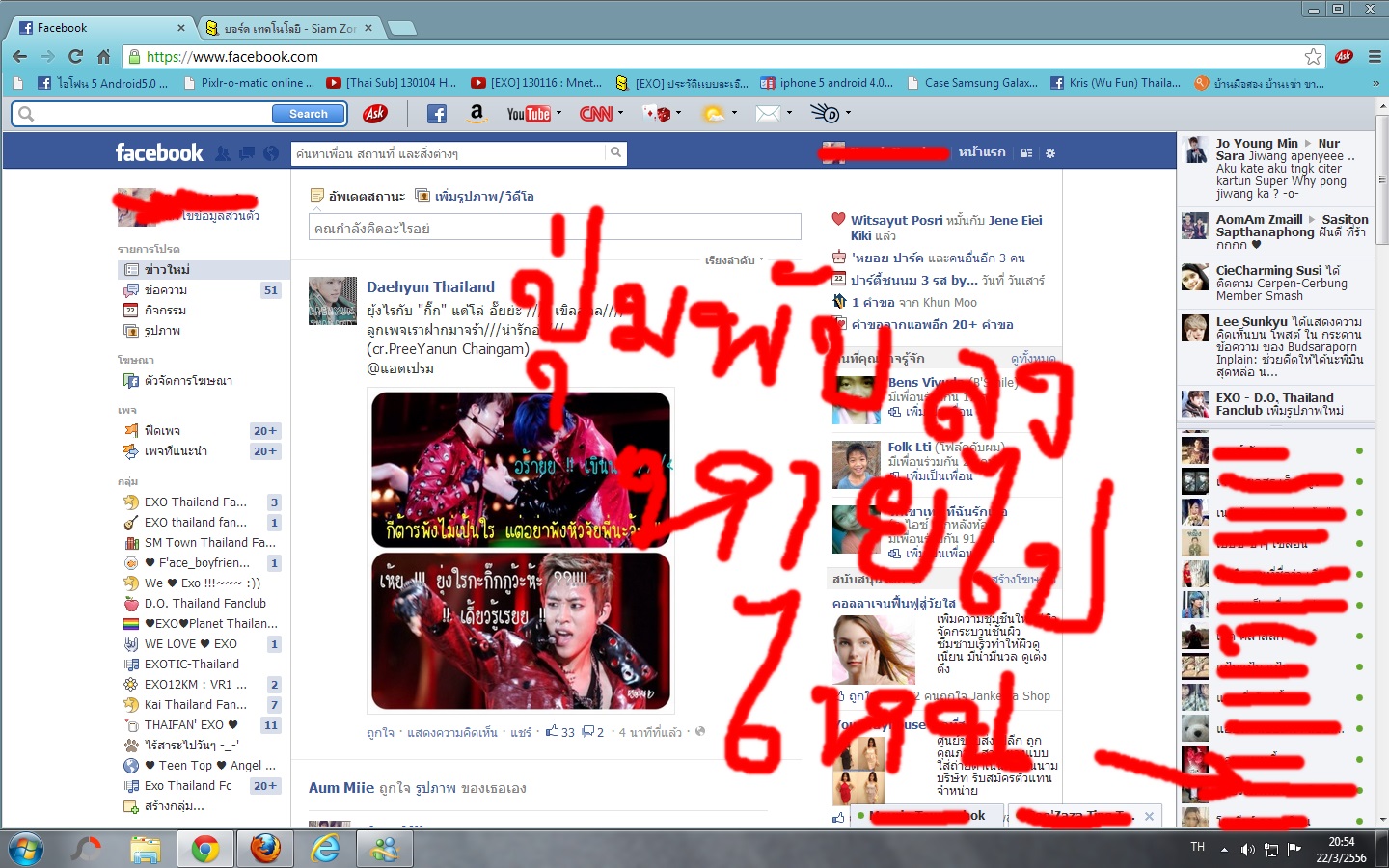Viewport: 1389px width, 868px height.
Task: Open the Facebook account settings gear
Action: tap(1050, 153)
